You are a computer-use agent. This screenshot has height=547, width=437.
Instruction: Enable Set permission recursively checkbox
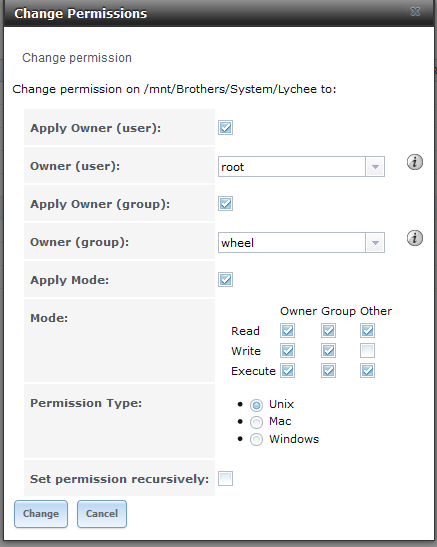(x=225, y=479)
